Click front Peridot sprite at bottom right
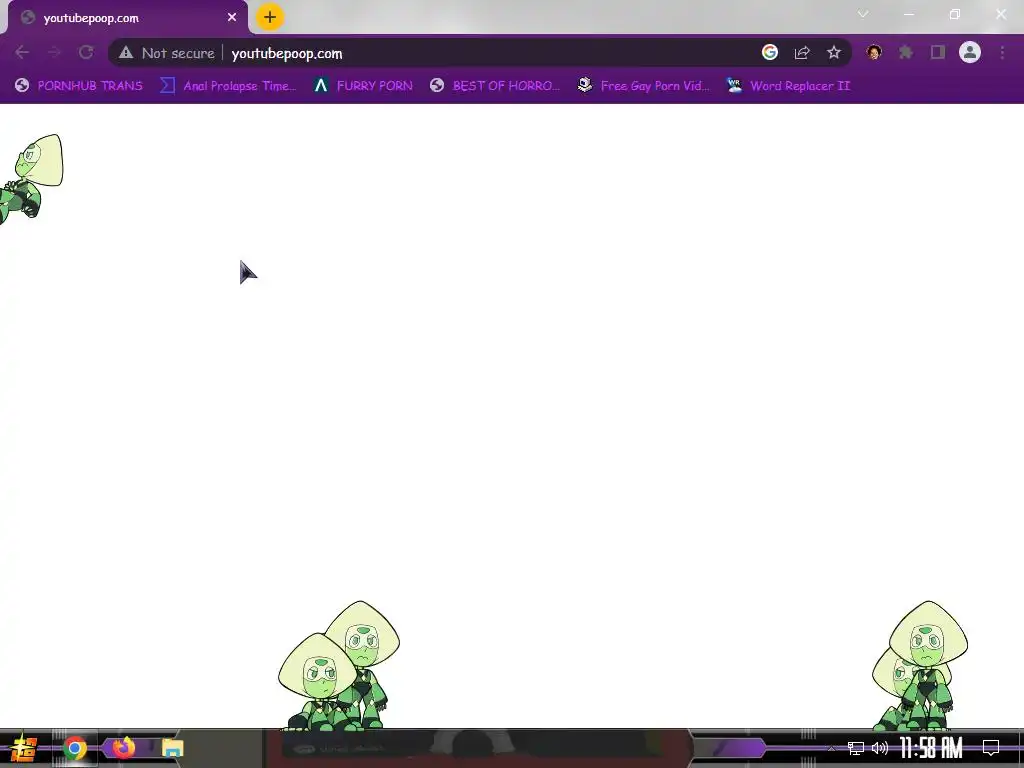Viewport: 1024px width, 768px height. pyautogui.click(x=927, y=664)
